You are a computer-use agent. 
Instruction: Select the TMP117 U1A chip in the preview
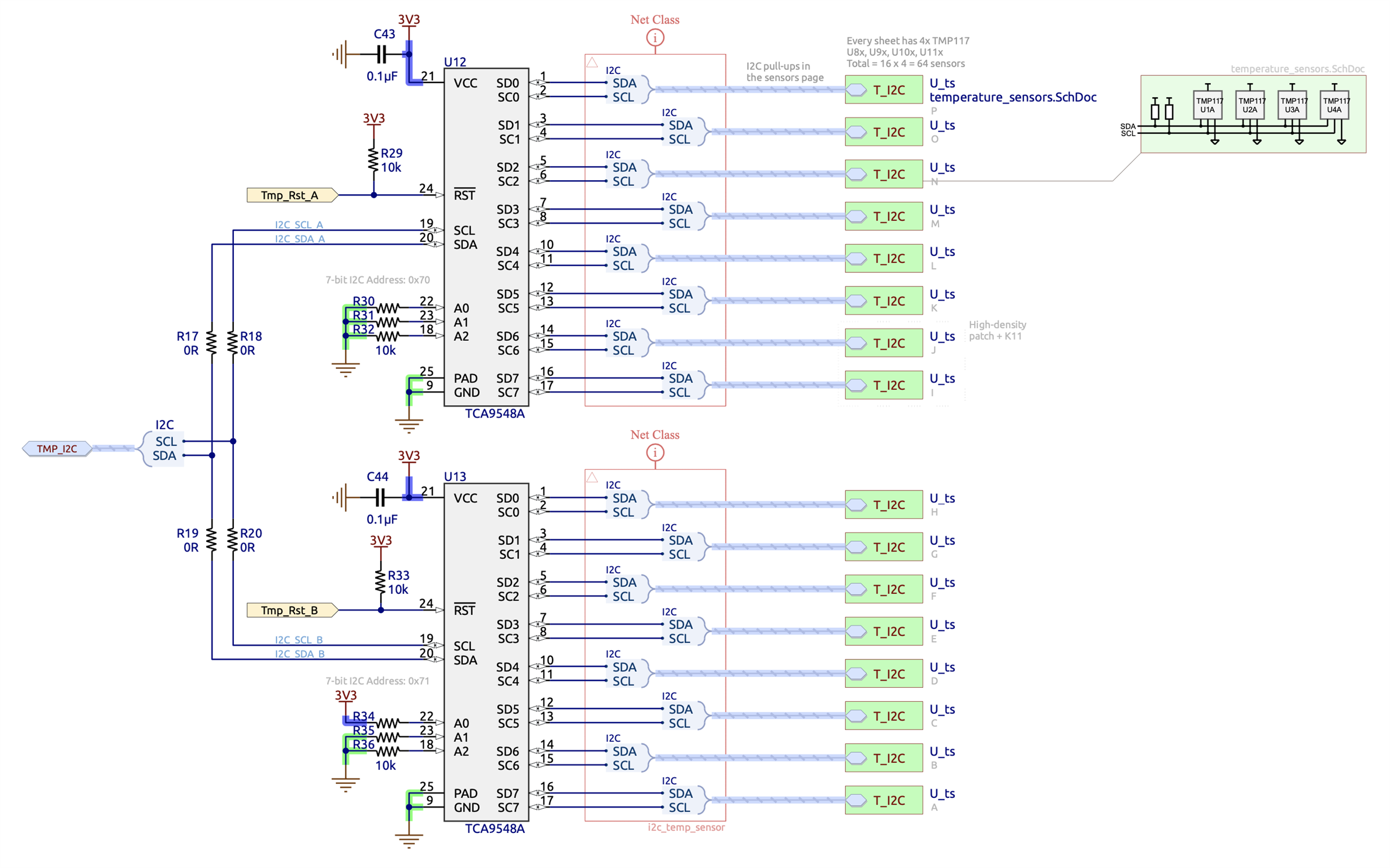tap(1207, 105)
